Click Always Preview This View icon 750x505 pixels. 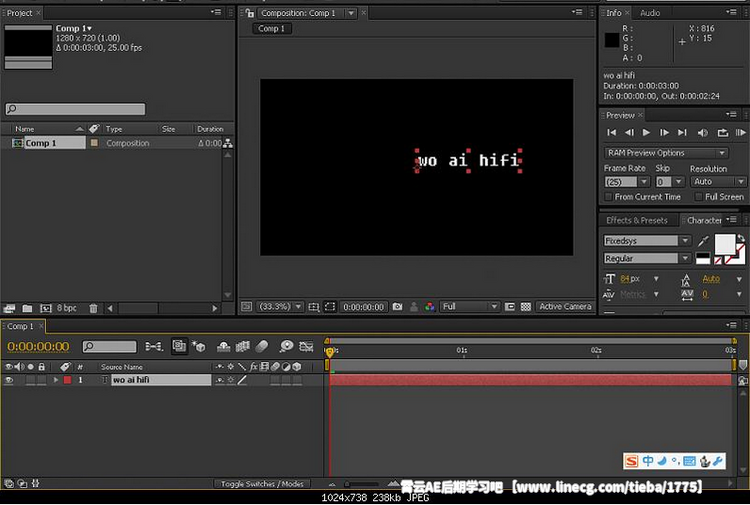click(246, 307)
